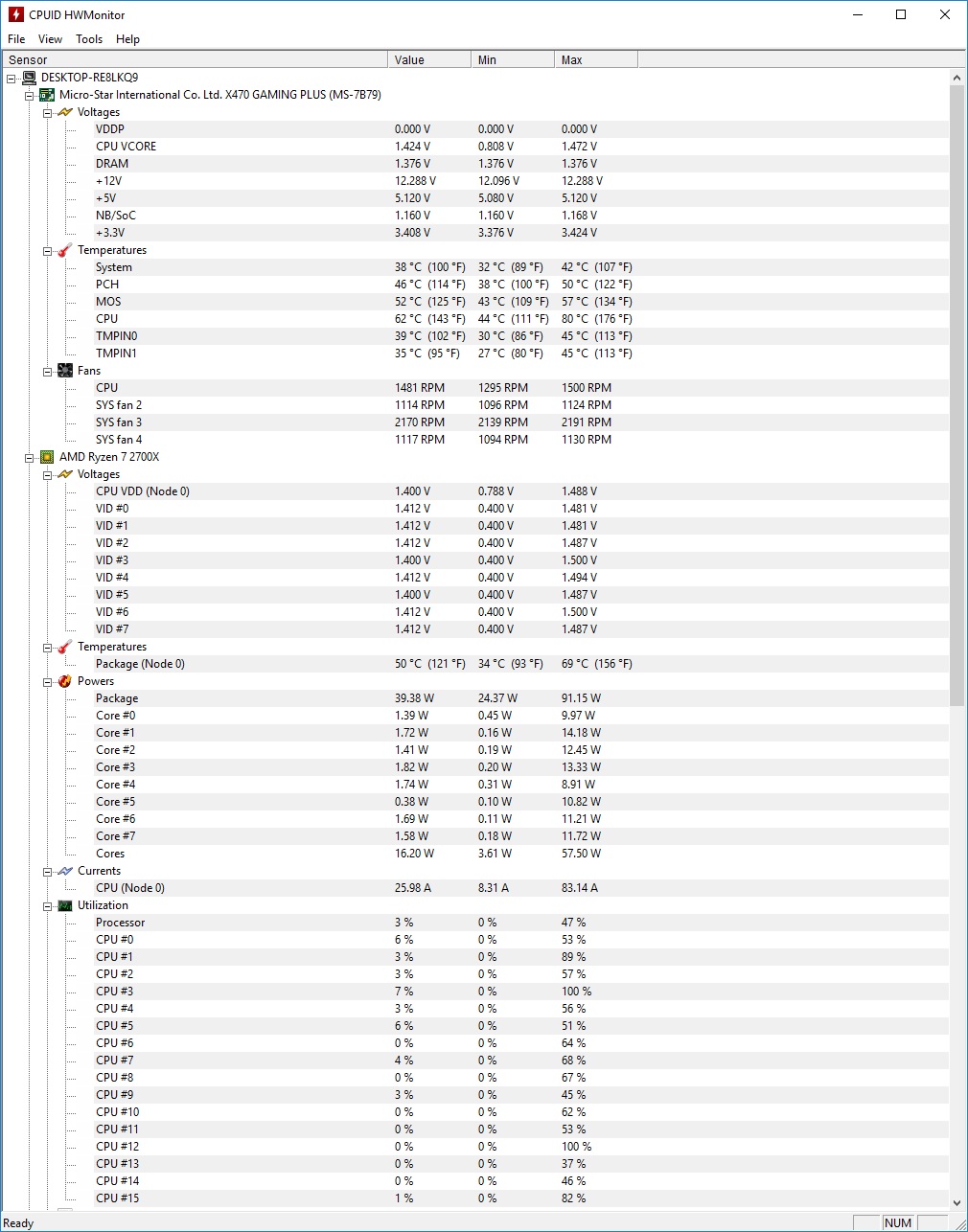
Task: Click the 12.288 V value for +12V
Action: [x=415, y=181]
